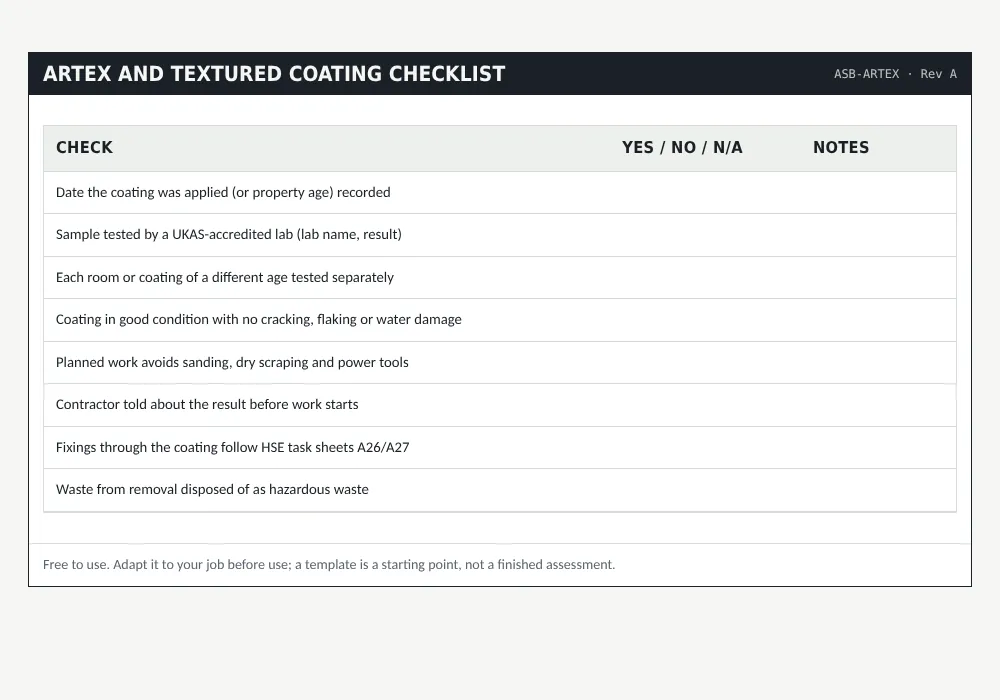1000x700 pixels.
Task: Click the 'NOTES' column header
Action: pos(841,147)
